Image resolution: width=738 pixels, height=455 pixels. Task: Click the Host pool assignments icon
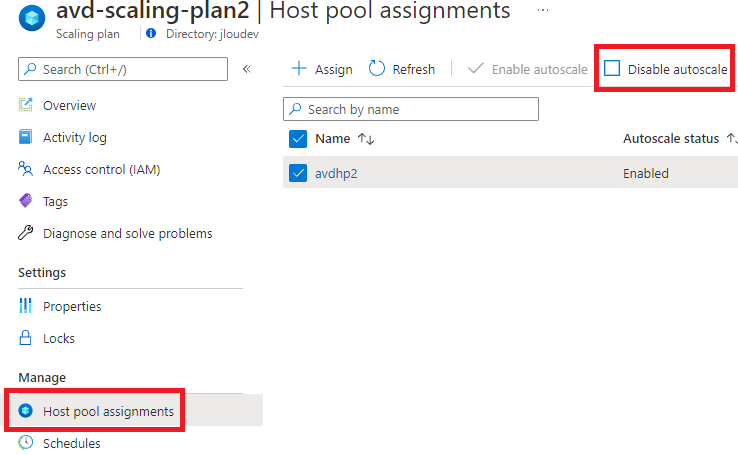pyautogui.click(x=25, y=411)
